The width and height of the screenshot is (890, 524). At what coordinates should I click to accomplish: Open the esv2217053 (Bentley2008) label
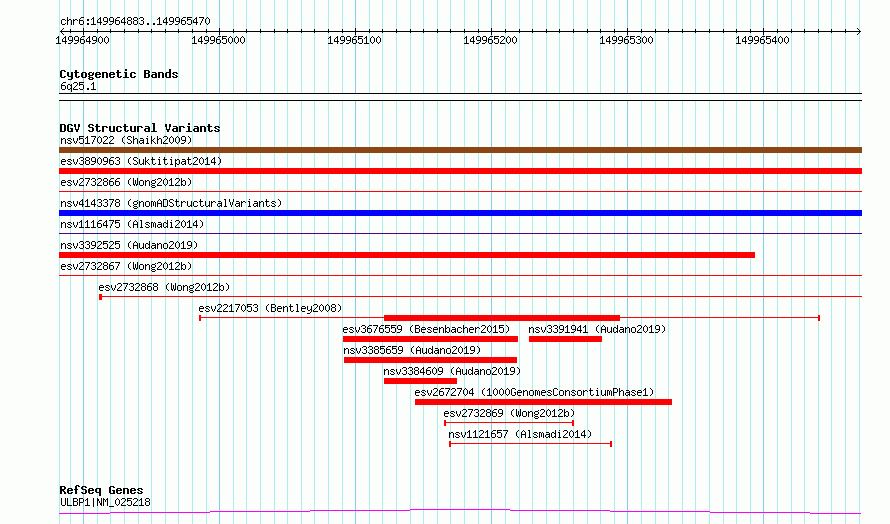[270, 308]
